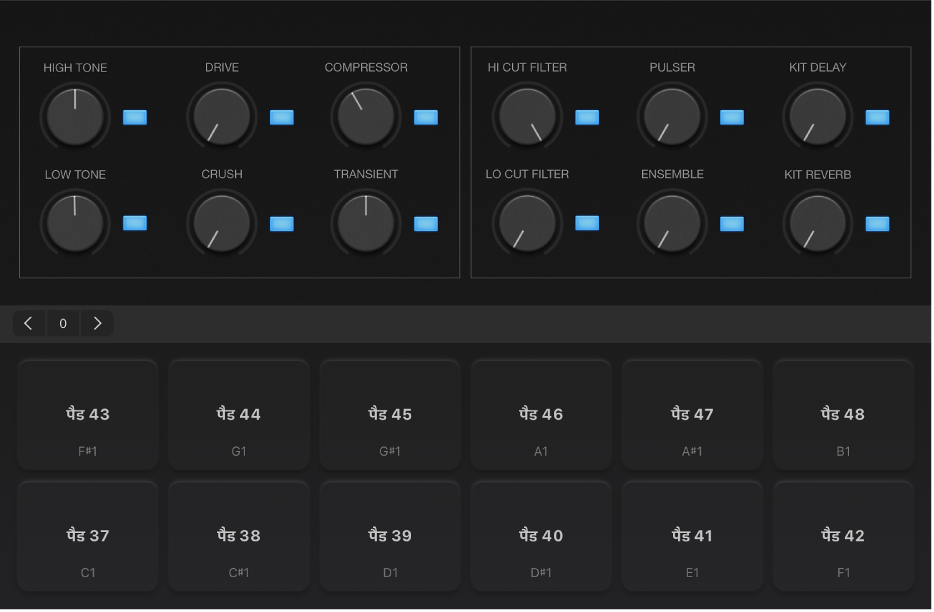Image resolution: width=934 pixels, height=612 pixels.
Task: Click the KIT REVERB label
Action: (818, 175)
